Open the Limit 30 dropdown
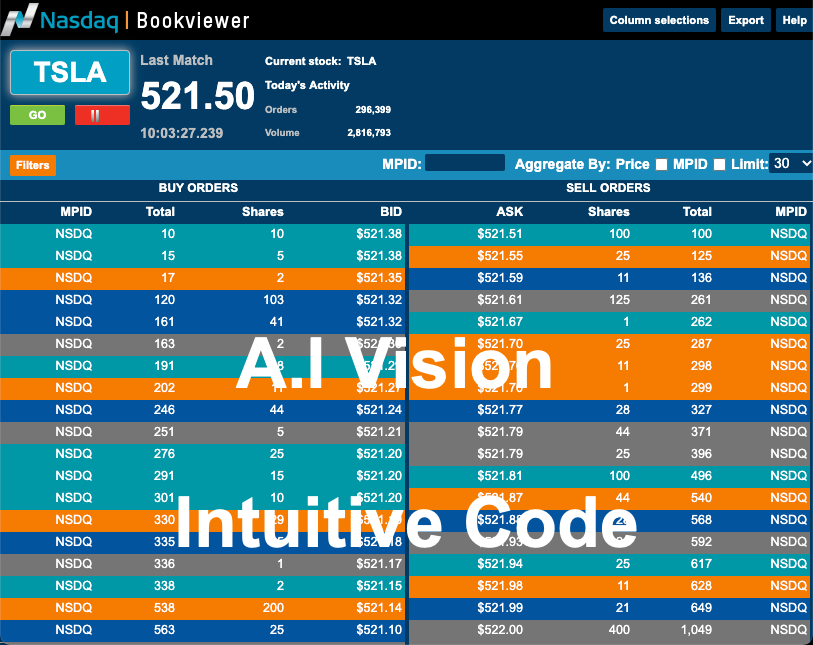Image resolution: width=813 pixels, height=645 pixels. [790, 163]
